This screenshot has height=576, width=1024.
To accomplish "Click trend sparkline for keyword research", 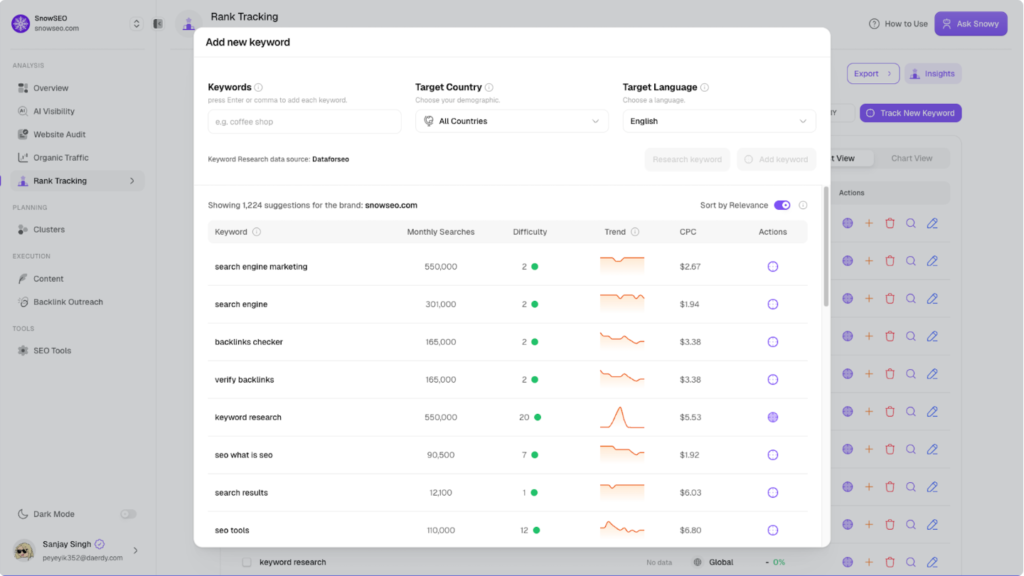I will pyautogui.click(x=622, y=417).
